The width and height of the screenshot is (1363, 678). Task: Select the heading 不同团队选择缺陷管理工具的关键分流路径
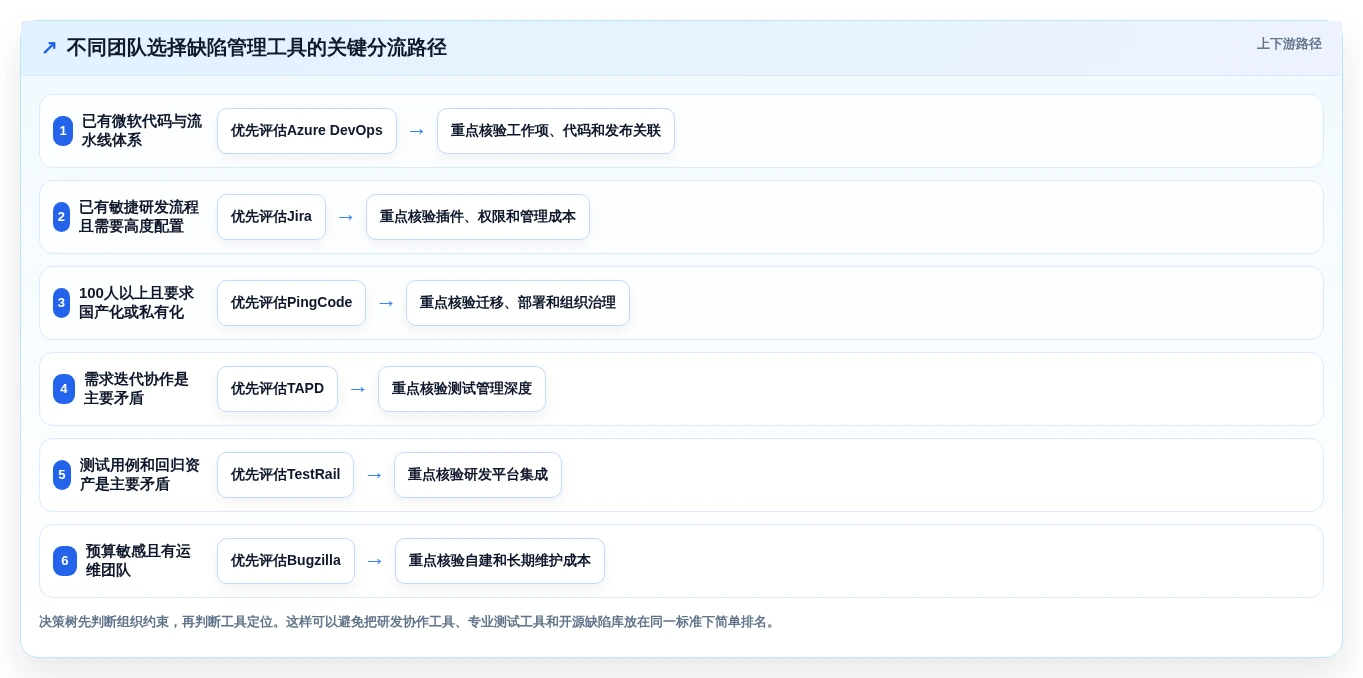(x=256, y=48)
